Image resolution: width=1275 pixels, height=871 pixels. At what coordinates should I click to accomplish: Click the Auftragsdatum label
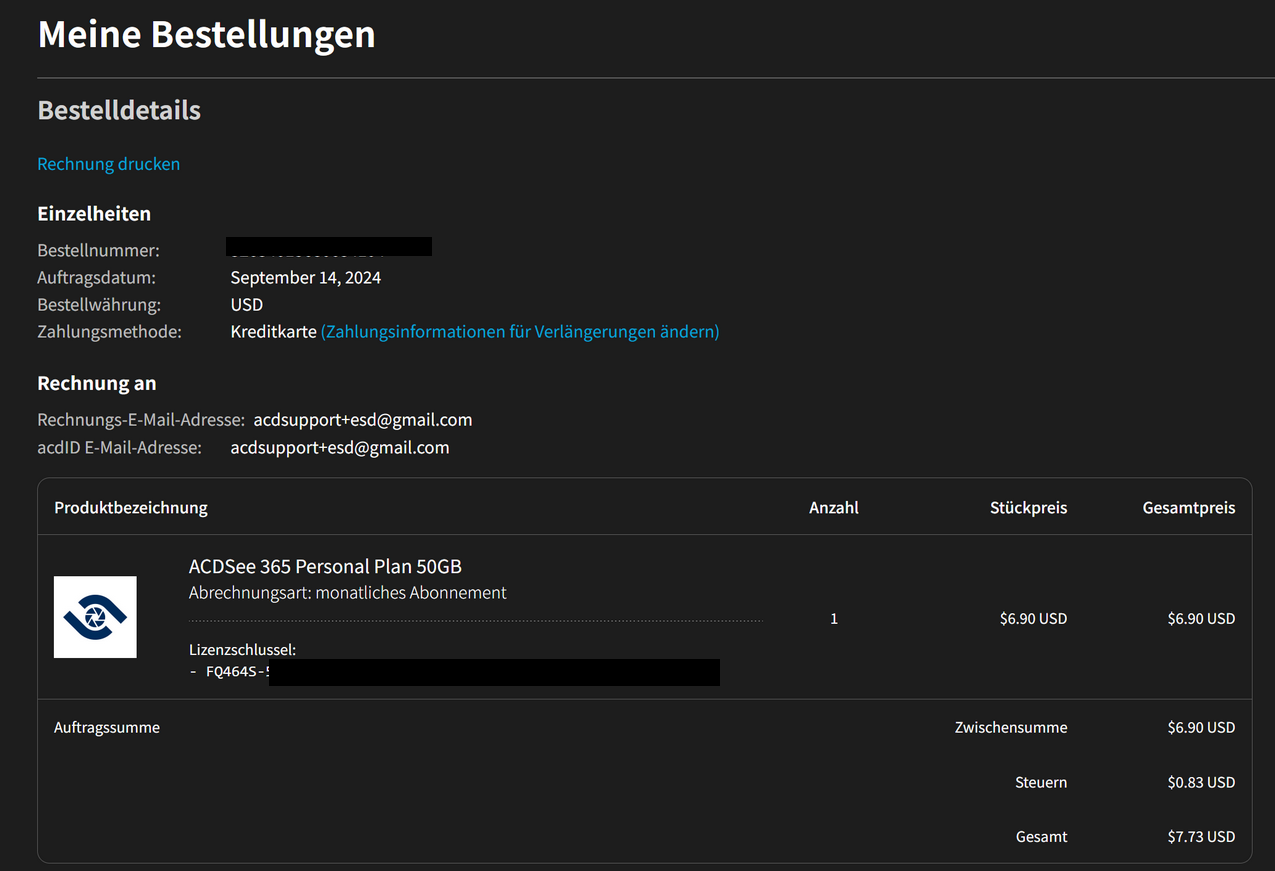tap(96, 277)
